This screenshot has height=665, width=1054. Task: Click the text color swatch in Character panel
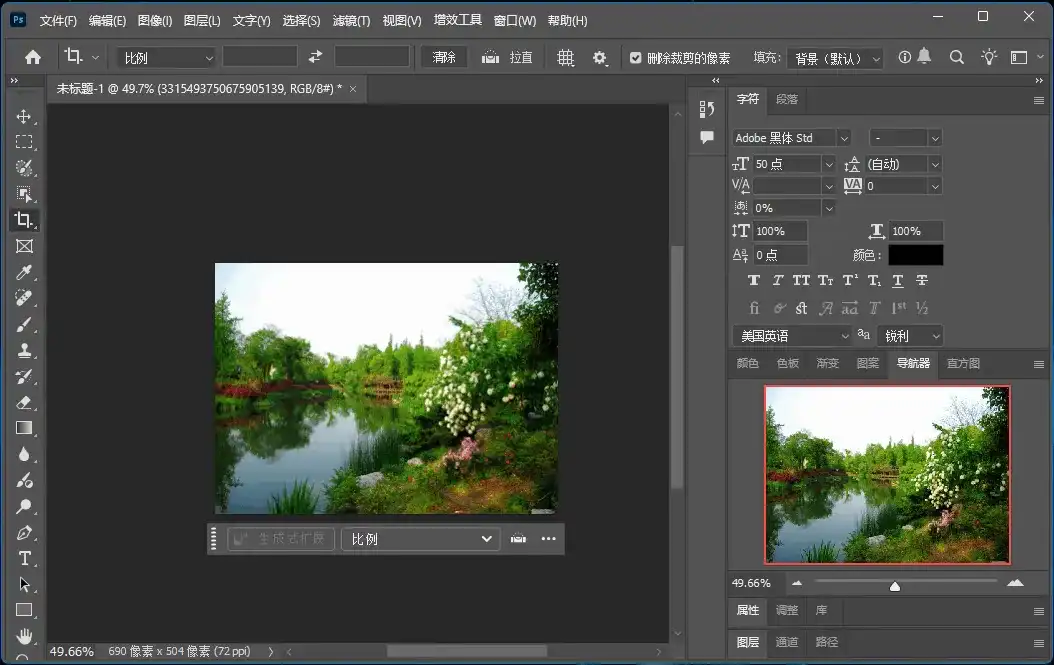[917, 254]
